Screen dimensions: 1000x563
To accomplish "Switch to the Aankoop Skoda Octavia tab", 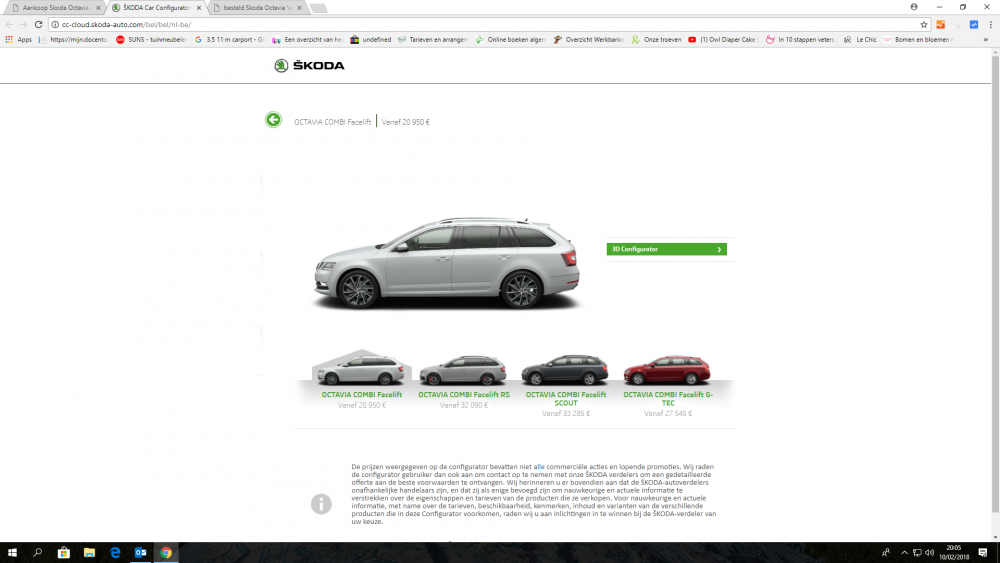I will tap(56, 8).
